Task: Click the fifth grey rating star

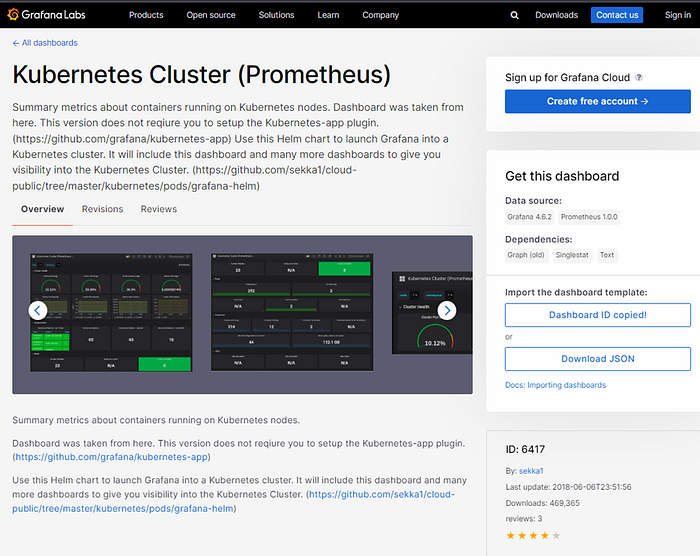Action: pos(556,535)
